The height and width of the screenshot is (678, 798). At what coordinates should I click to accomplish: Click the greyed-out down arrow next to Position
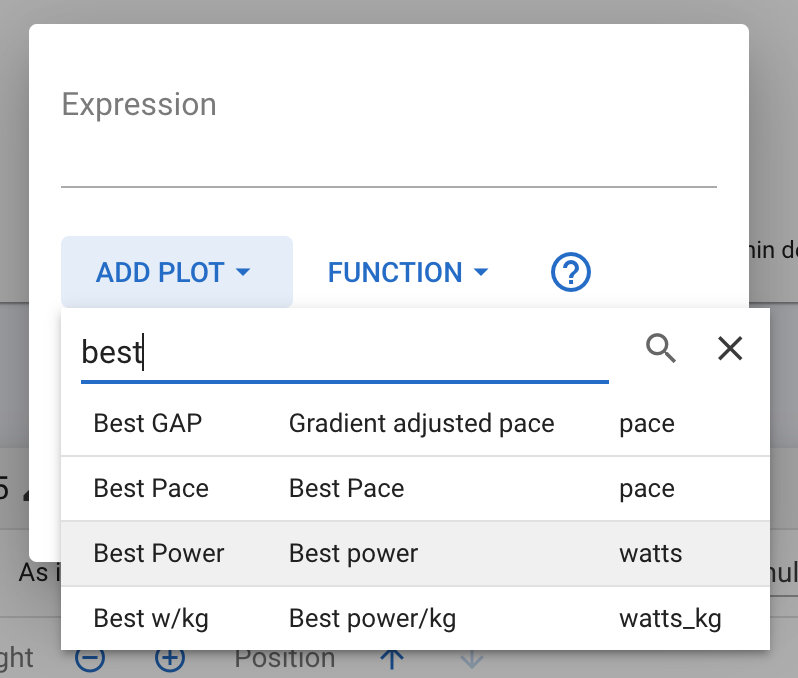(471, 660)
